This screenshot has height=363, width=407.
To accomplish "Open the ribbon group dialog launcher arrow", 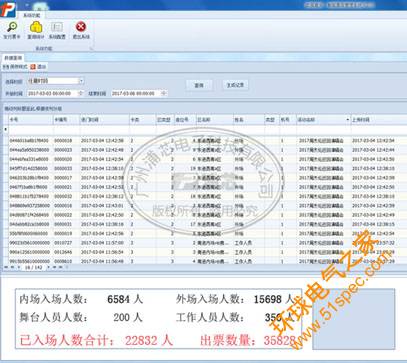I will tap(91, 49).
